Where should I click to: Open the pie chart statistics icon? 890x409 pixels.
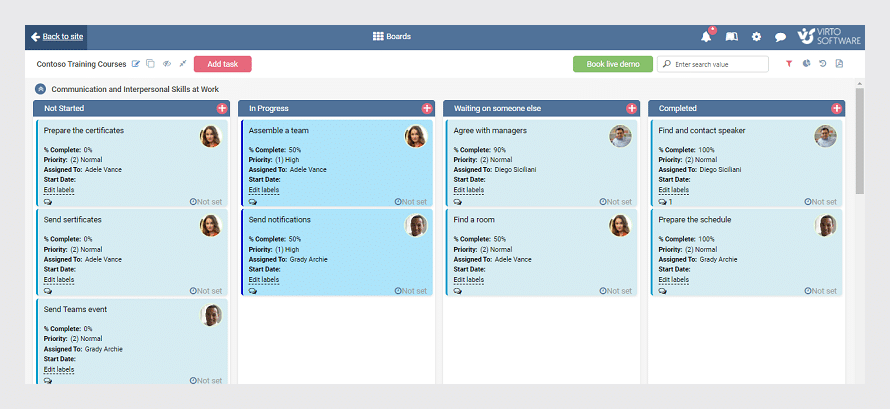click(806, 64)
